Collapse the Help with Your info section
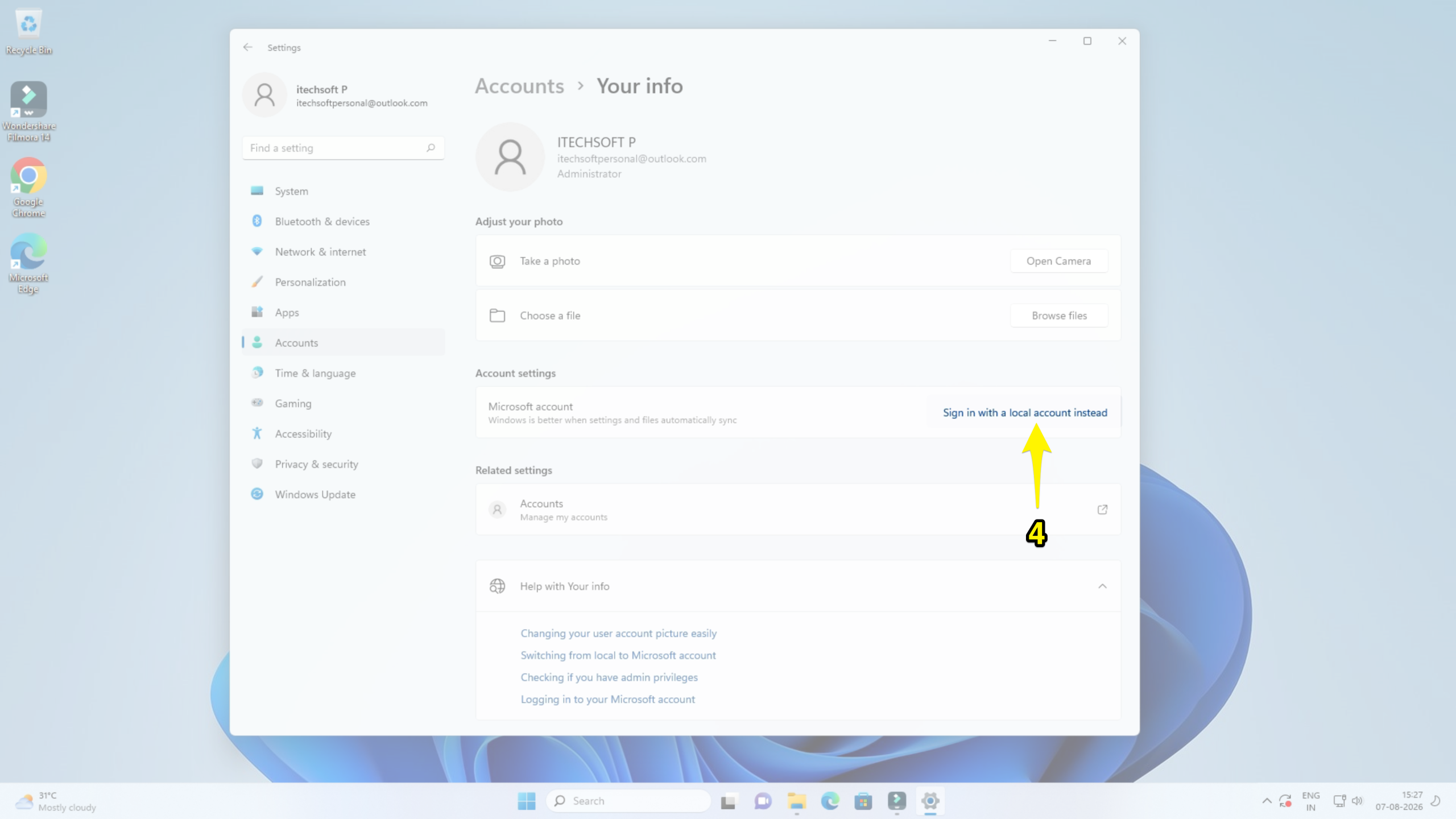Screen dimensions: 1456x819 [x=1102, y=586]
